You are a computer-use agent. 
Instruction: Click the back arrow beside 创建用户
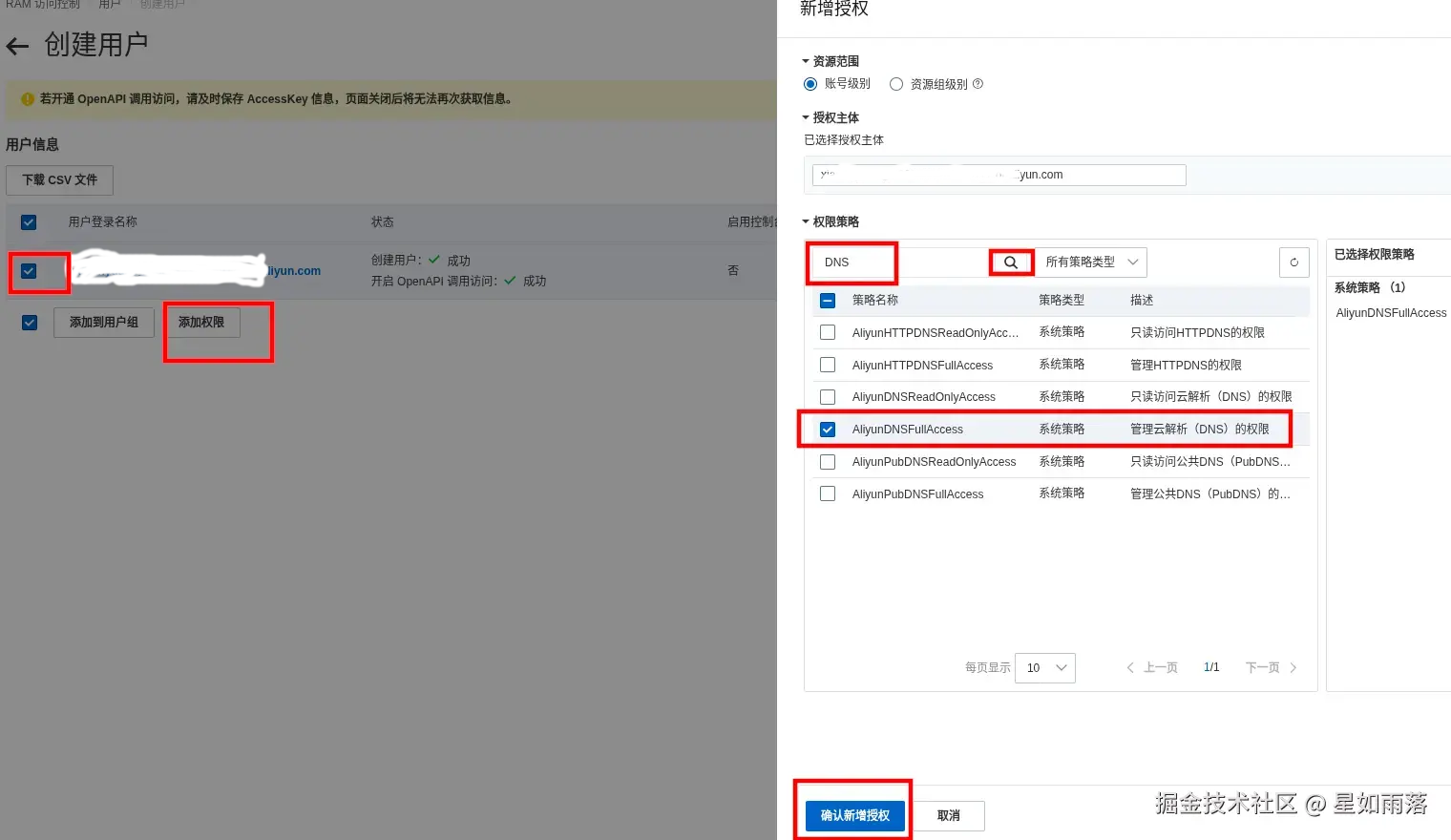[x=17, y=45]
